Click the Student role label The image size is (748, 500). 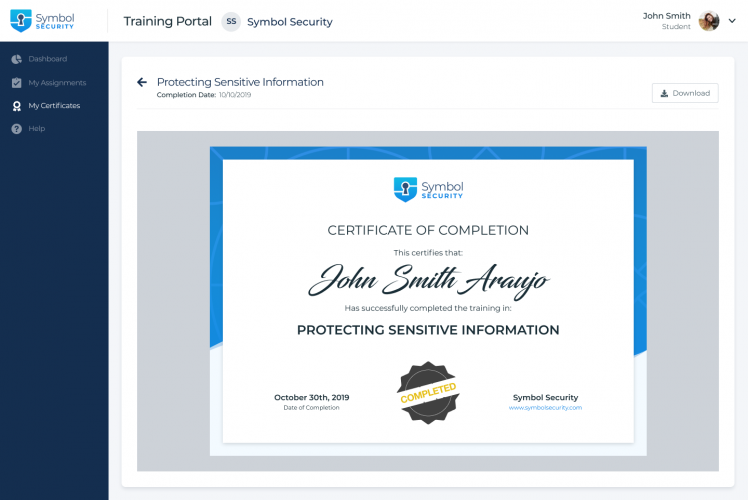tap(676, 27)
